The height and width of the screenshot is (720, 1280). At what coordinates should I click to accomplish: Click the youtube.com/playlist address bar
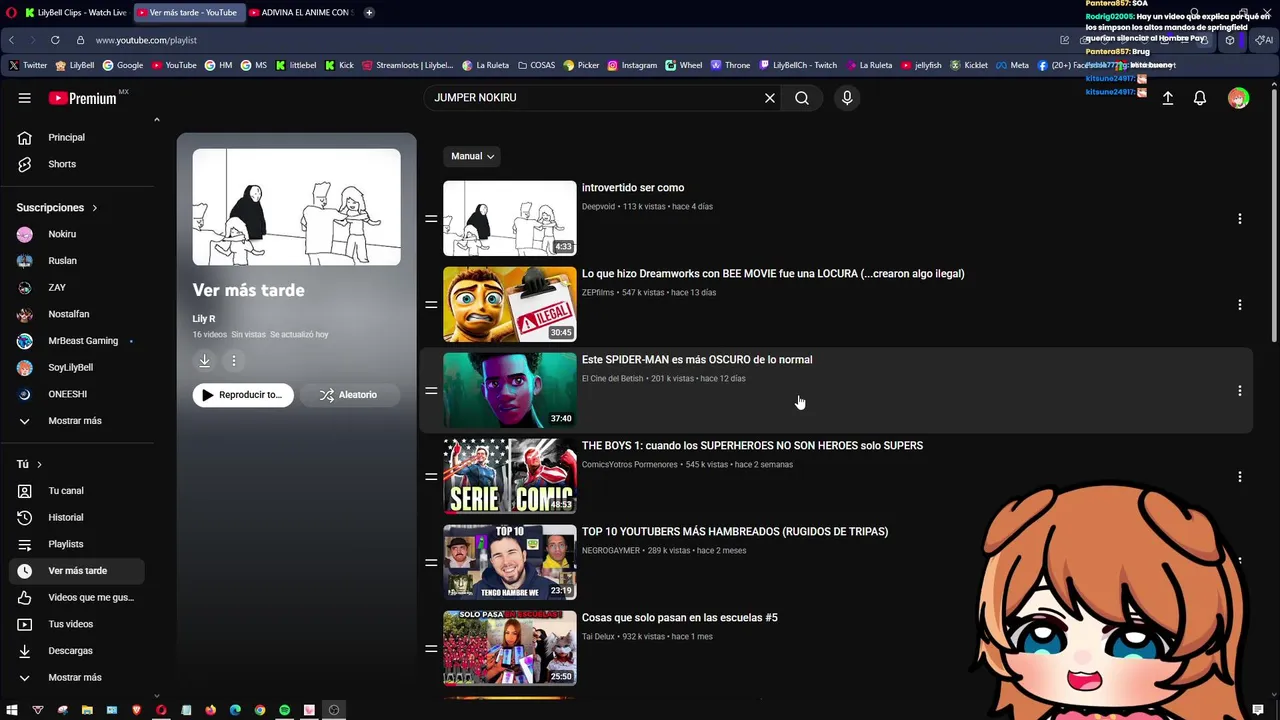[x=146, y=40]
